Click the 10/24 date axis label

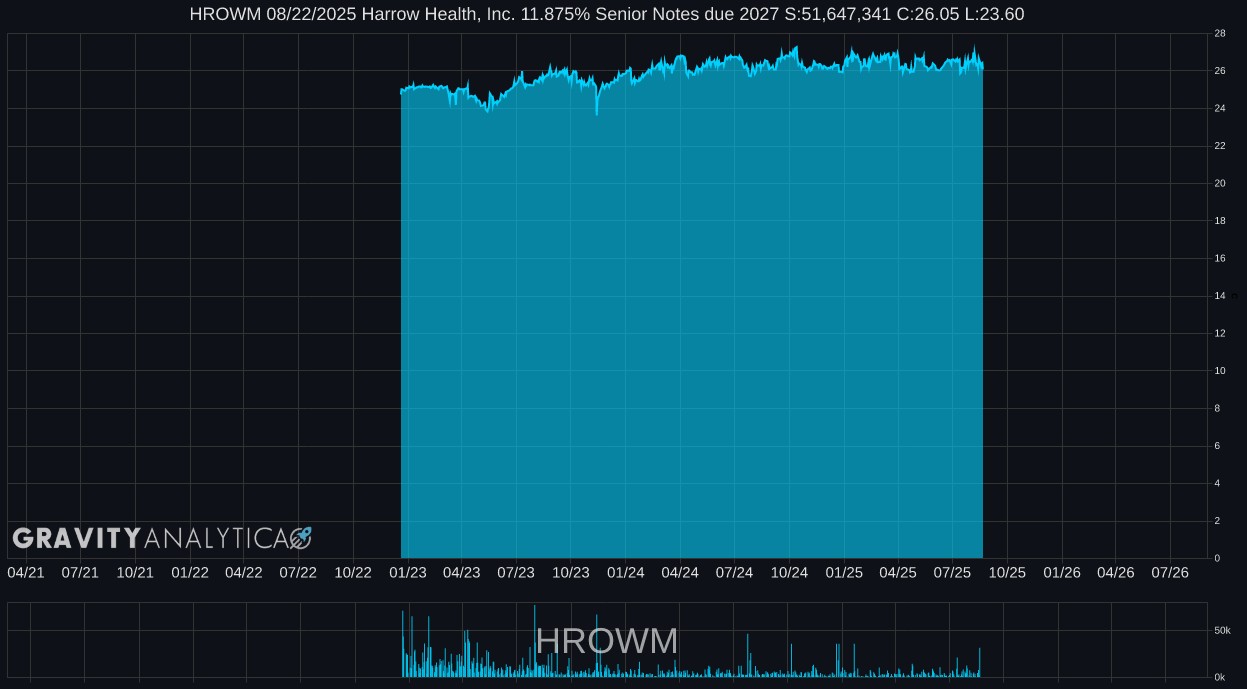click(790, 572)
